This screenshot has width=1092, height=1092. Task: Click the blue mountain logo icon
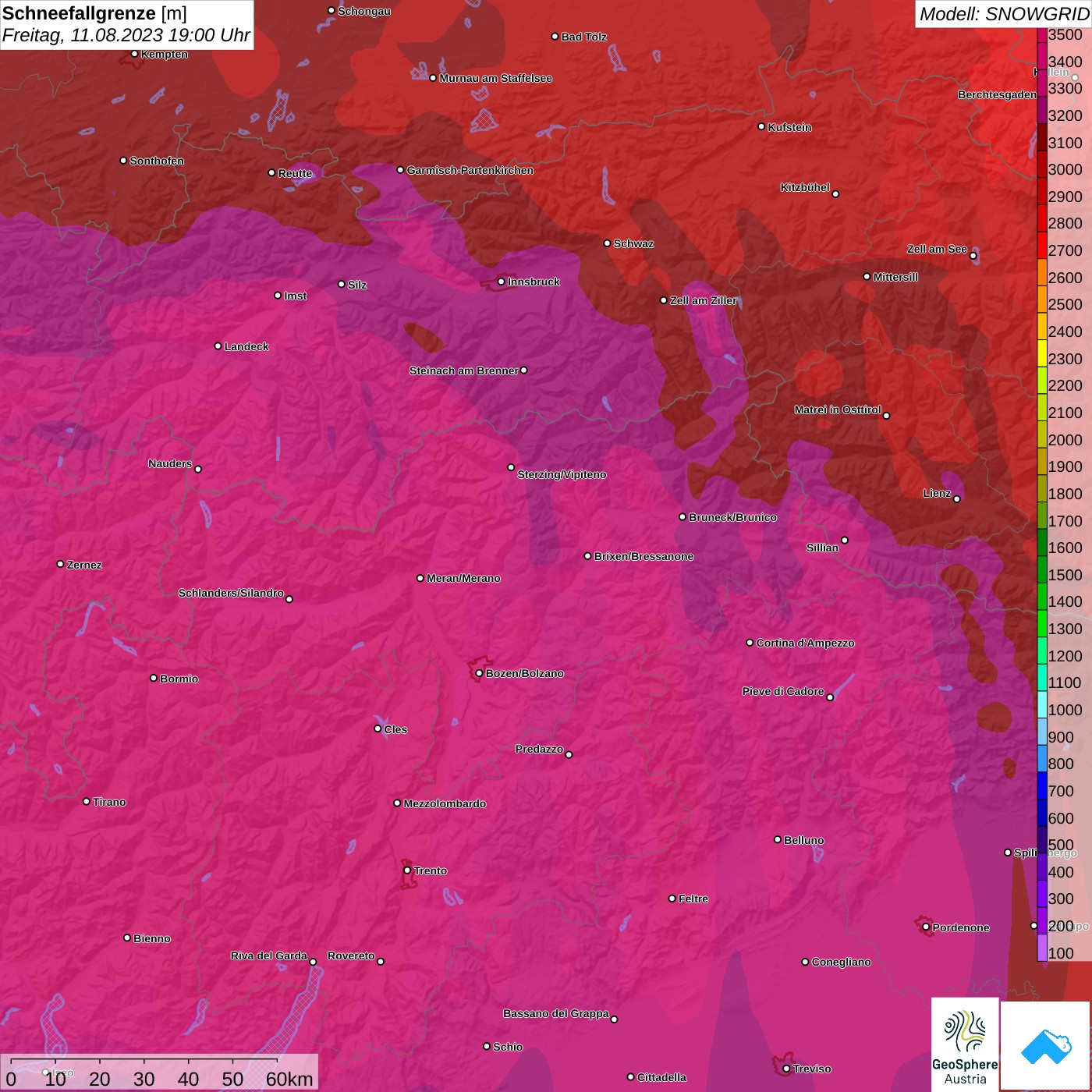(1047, 1046)
